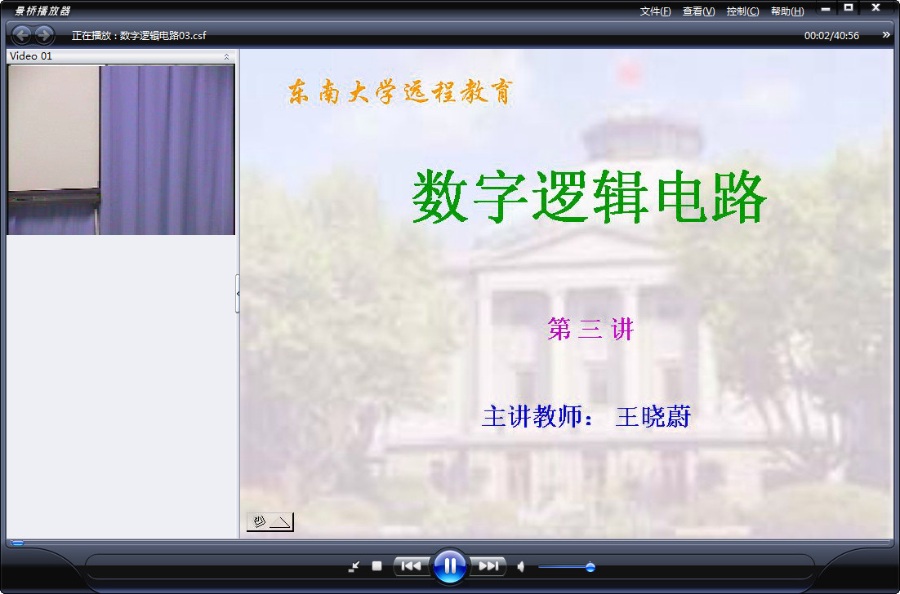This screenshot has width=900, height=594.
Task: Click the slide text 第三讲
Action: pos(590,329)
